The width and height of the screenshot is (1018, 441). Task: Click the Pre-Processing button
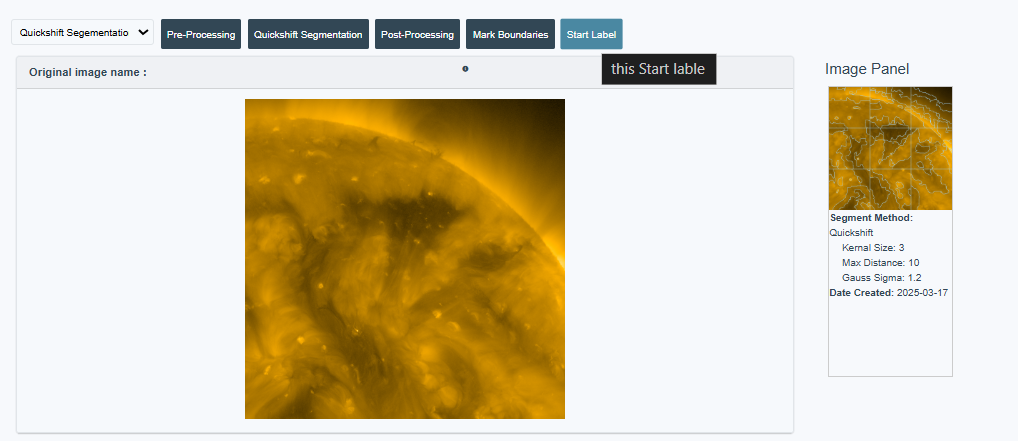coord(201,34)
